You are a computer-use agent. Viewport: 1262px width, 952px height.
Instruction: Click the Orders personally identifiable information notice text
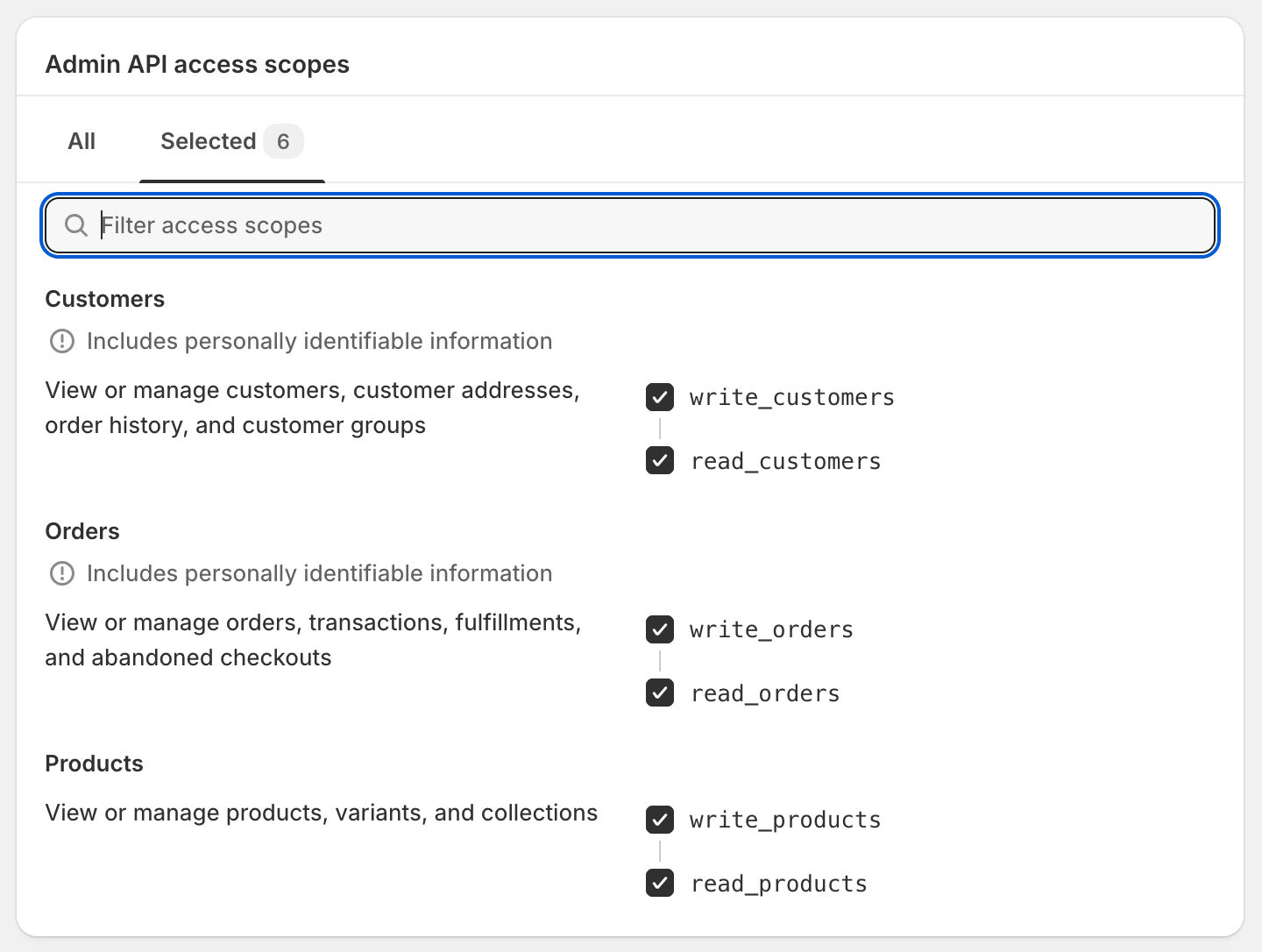point(319,573)
